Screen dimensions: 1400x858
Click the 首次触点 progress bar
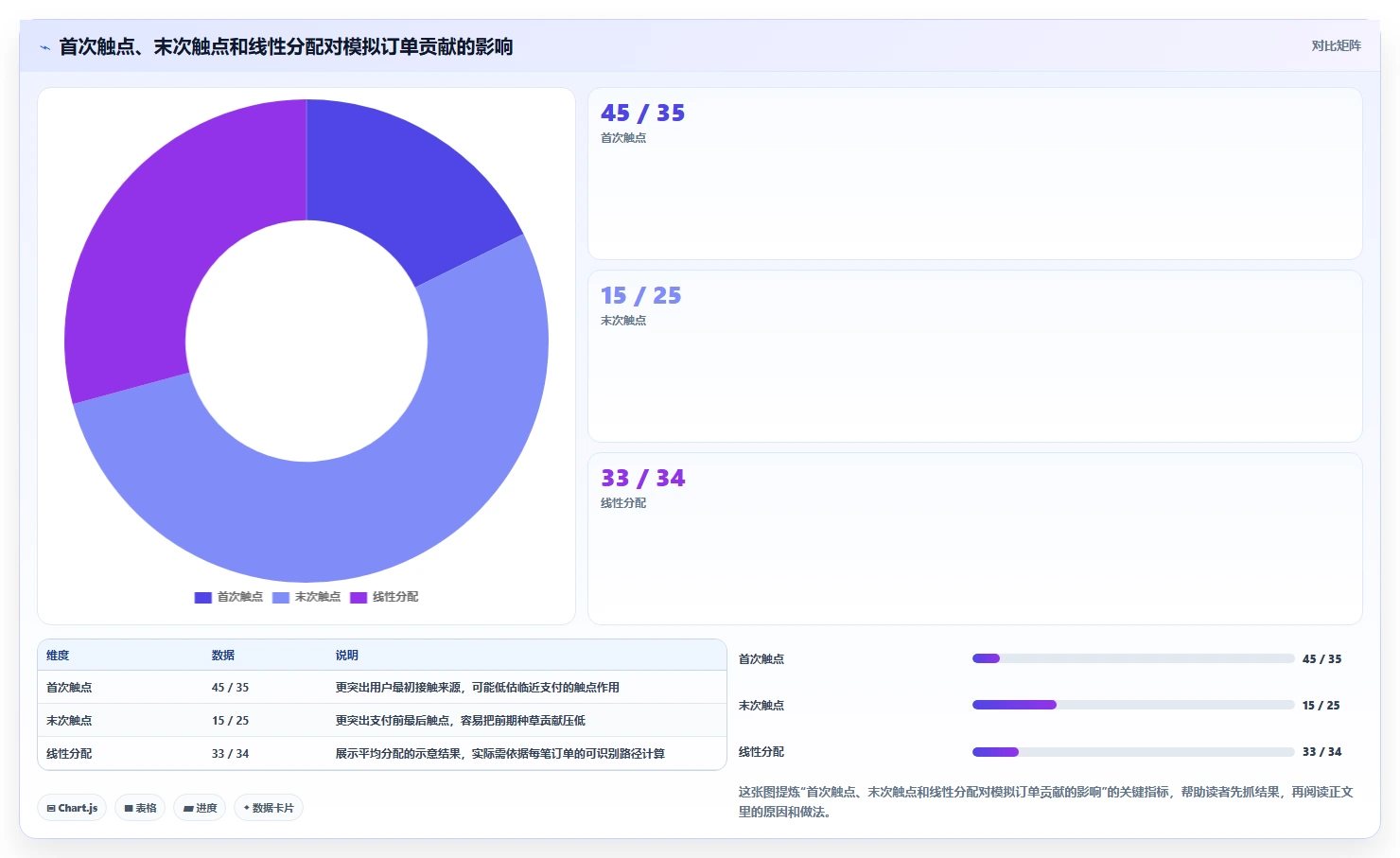pyautogui.click(x=1133, y=658)
